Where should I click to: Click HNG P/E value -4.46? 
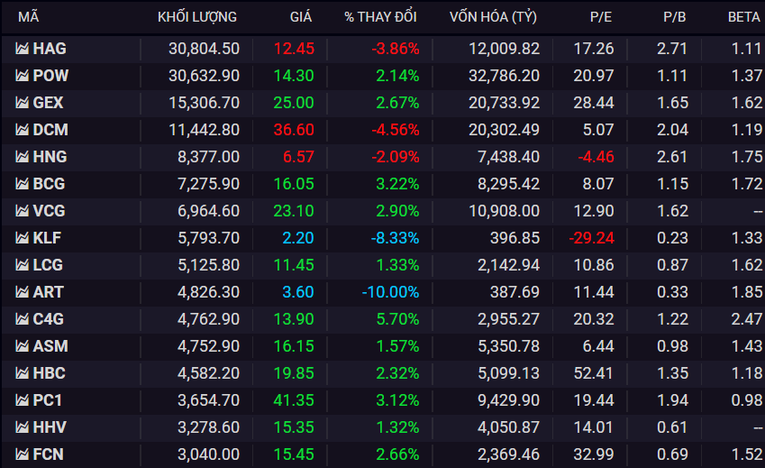pos(596,157)
